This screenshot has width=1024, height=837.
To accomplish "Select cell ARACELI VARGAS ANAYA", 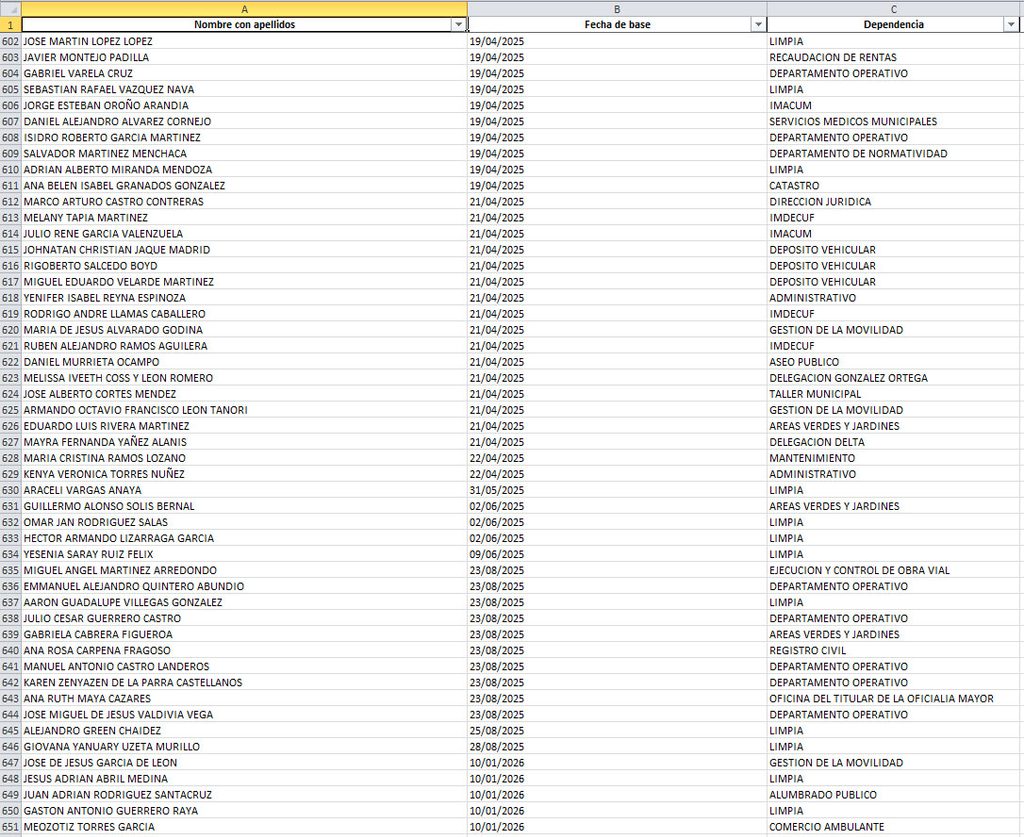I will click(244, 490).
